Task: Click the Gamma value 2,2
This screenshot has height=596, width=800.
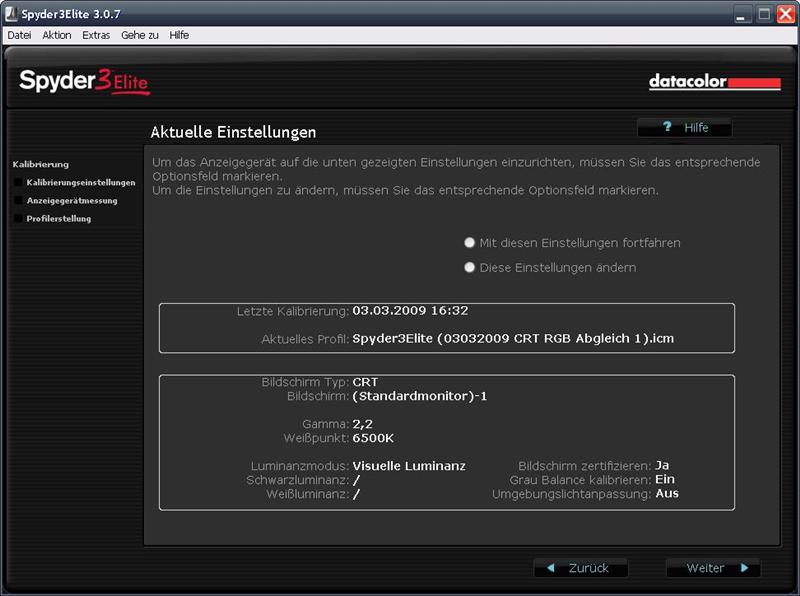Action: point(362,424)
